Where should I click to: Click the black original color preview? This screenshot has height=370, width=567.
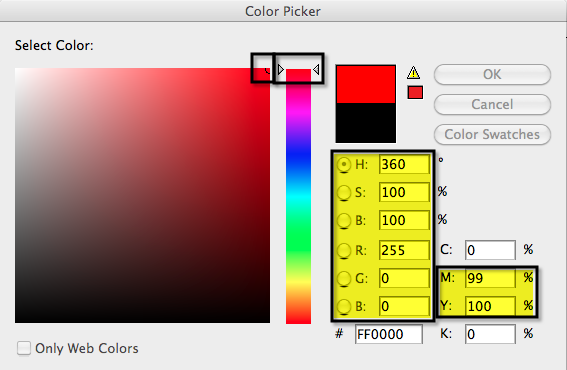pos(366,123)
